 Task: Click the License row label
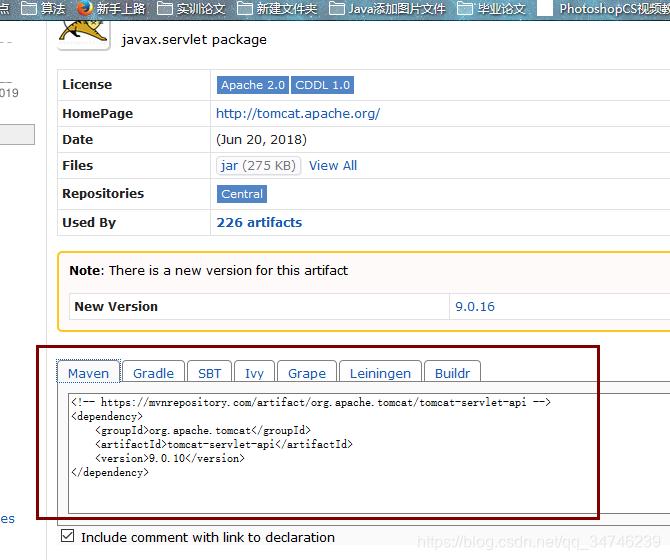click(87, 84)
